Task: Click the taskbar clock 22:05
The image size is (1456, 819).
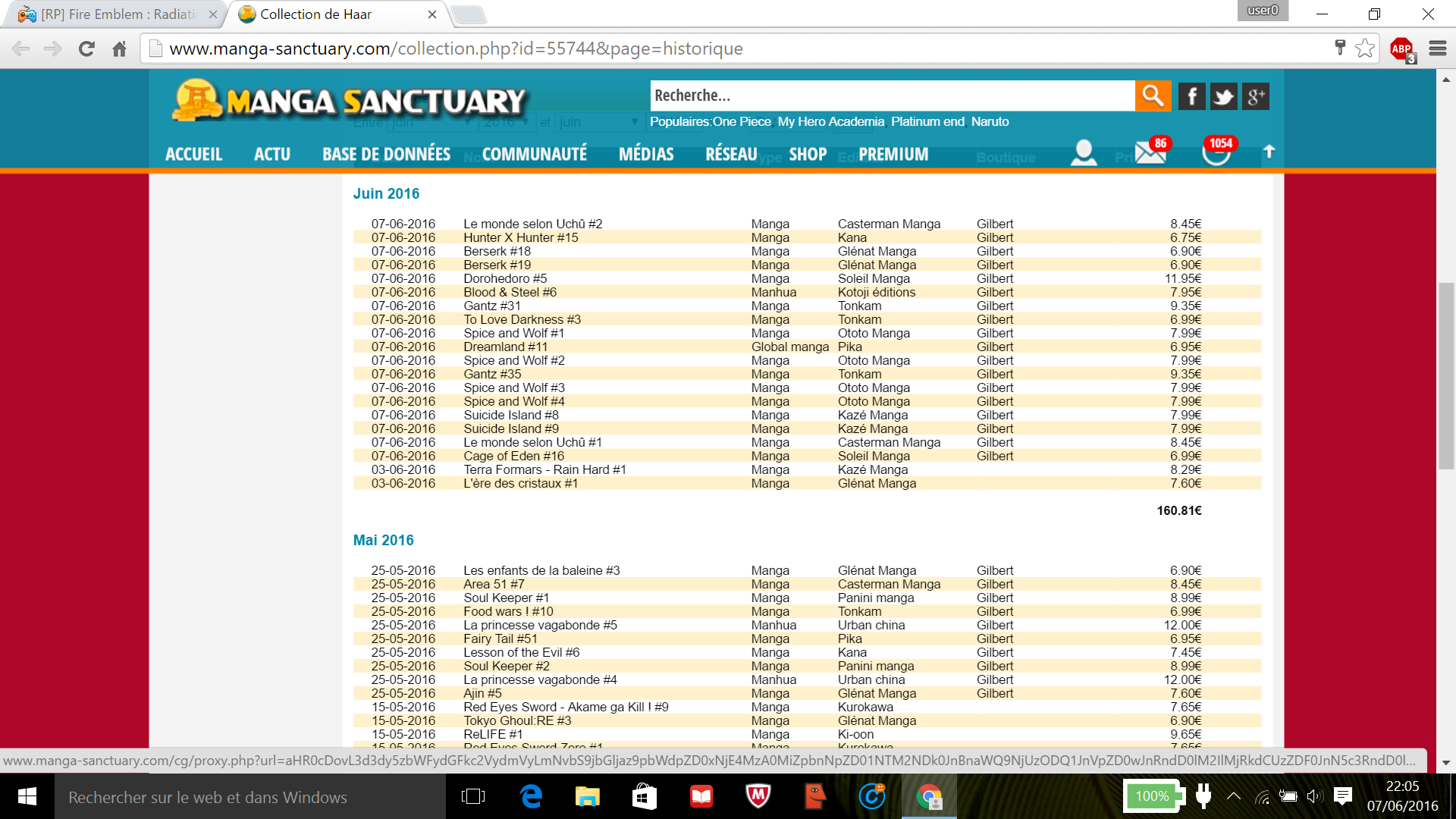Action: pyautogui.click(x=1402, y=786)
